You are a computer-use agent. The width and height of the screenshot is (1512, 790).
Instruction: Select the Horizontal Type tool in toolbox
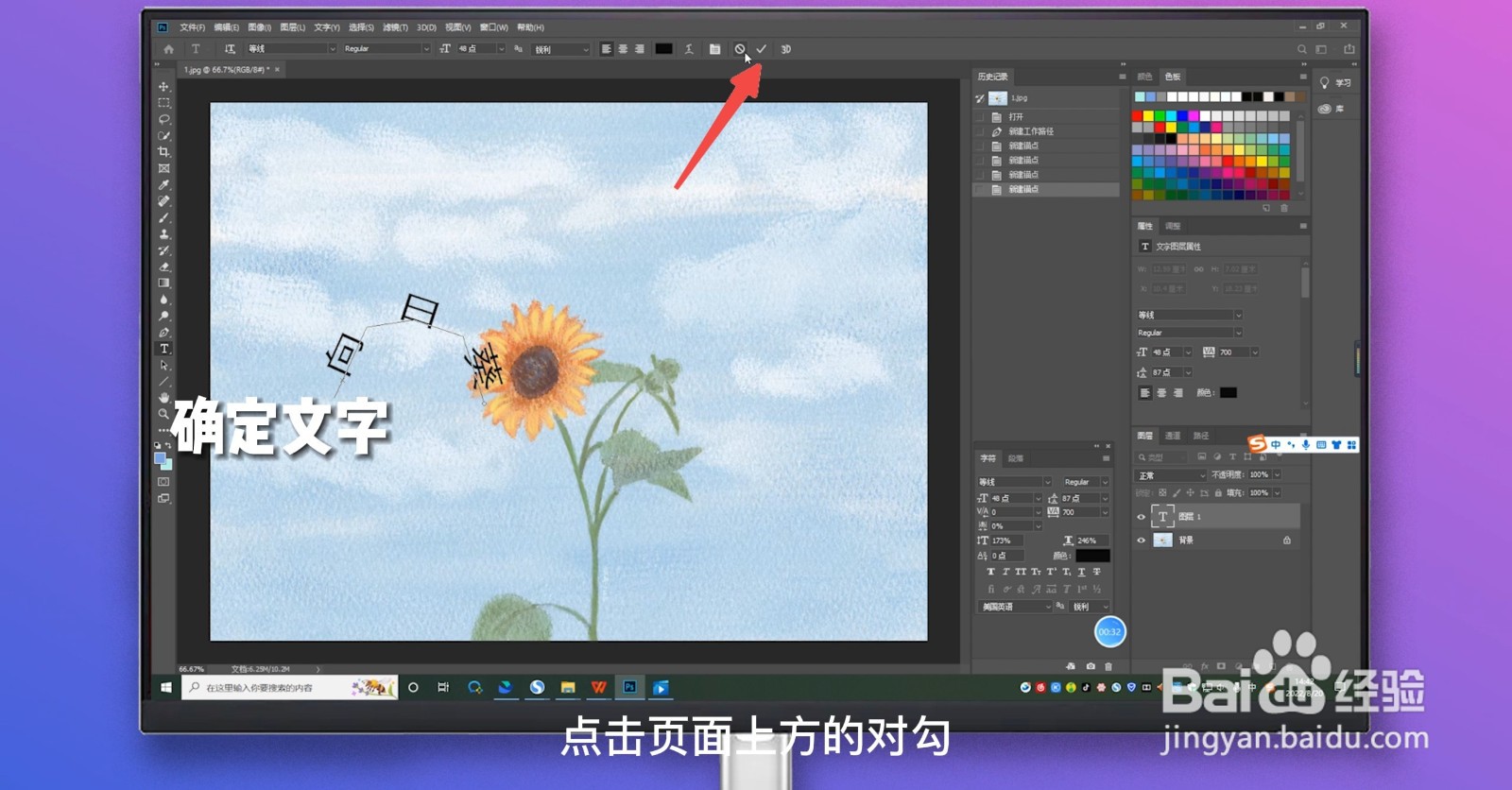coord(163,349)
